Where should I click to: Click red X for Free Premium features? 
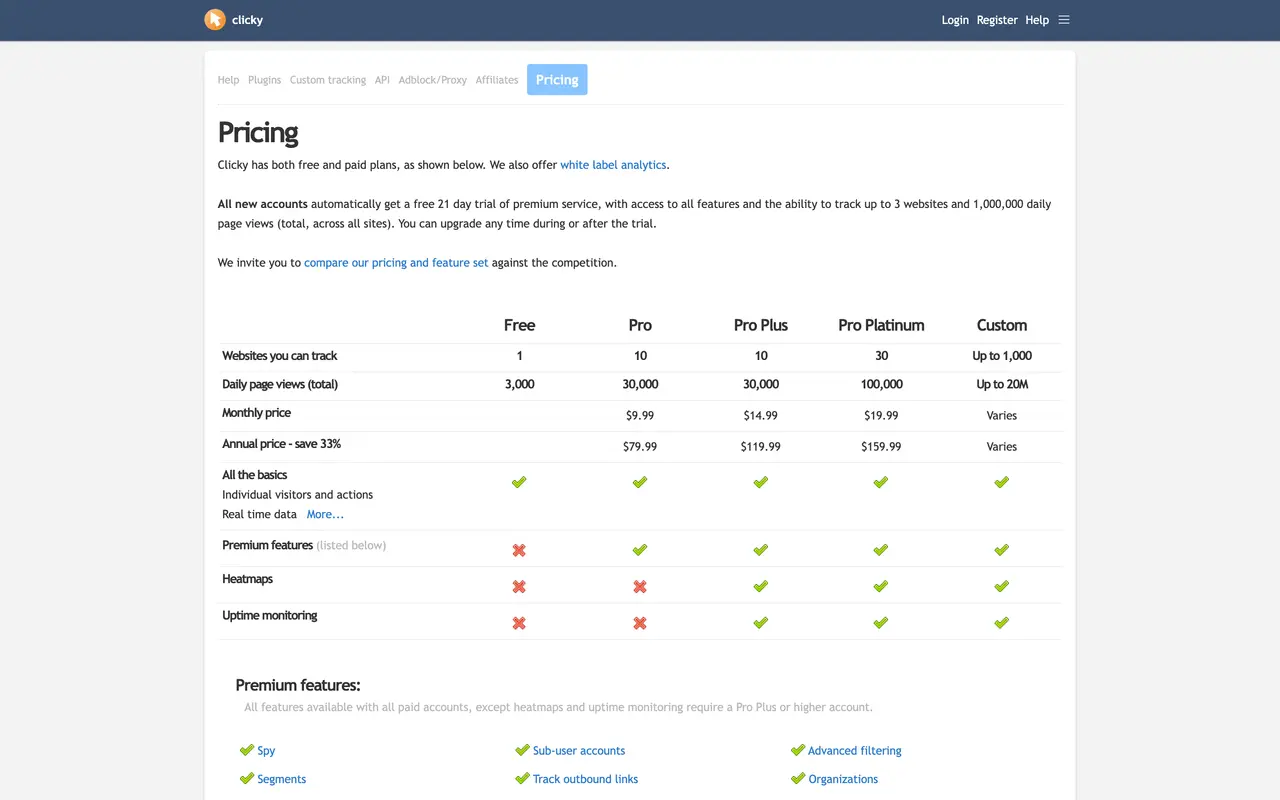pyautogui.click(x=519, y=550)
